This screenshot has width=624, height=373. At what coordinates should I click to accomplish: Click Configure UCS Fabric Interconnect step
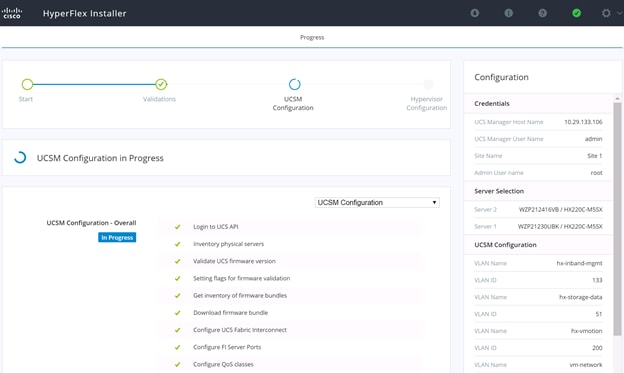pos(240,330)
